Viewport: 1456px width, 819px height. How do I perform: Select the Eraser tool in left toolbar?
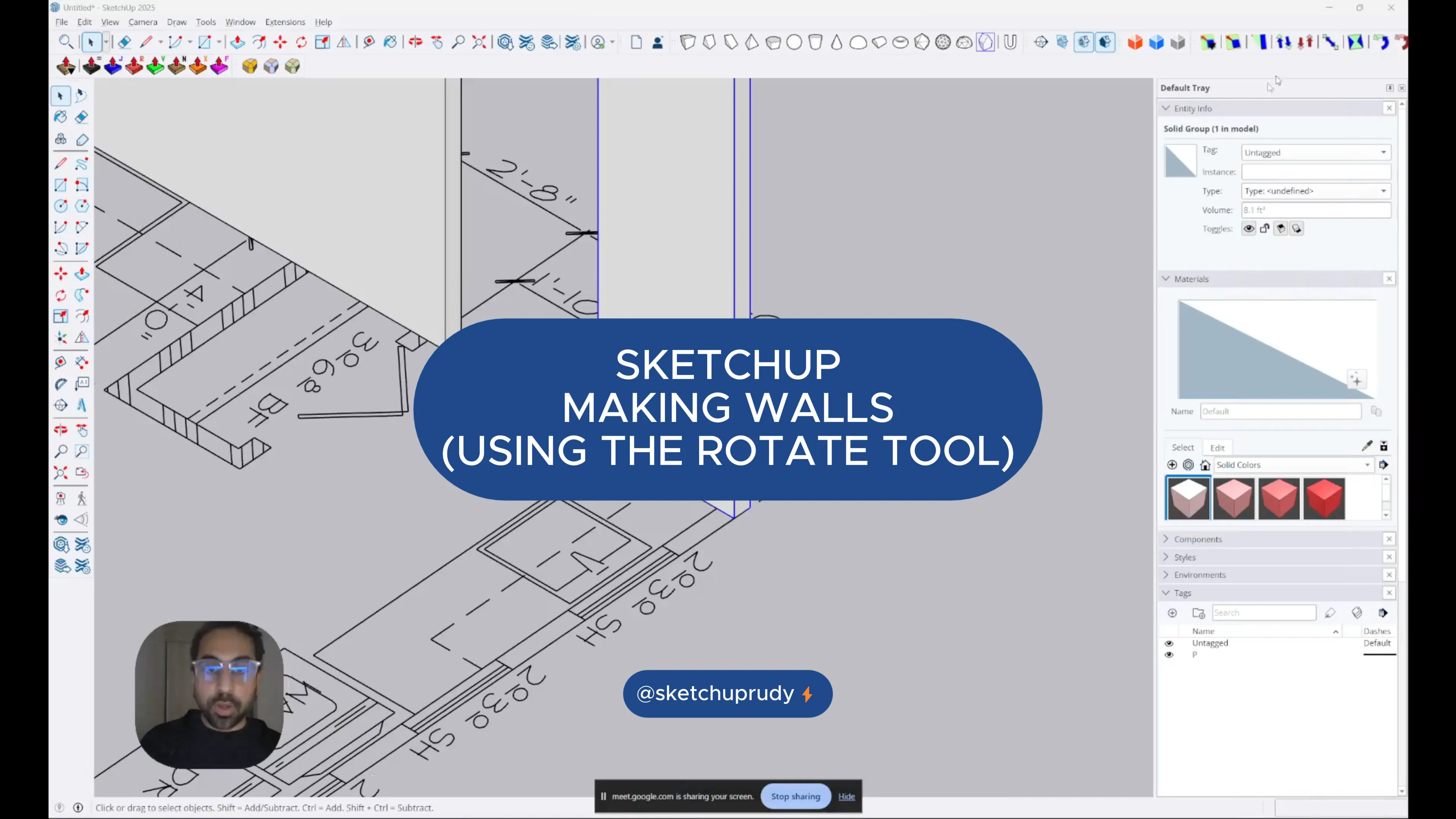(82, 117)
